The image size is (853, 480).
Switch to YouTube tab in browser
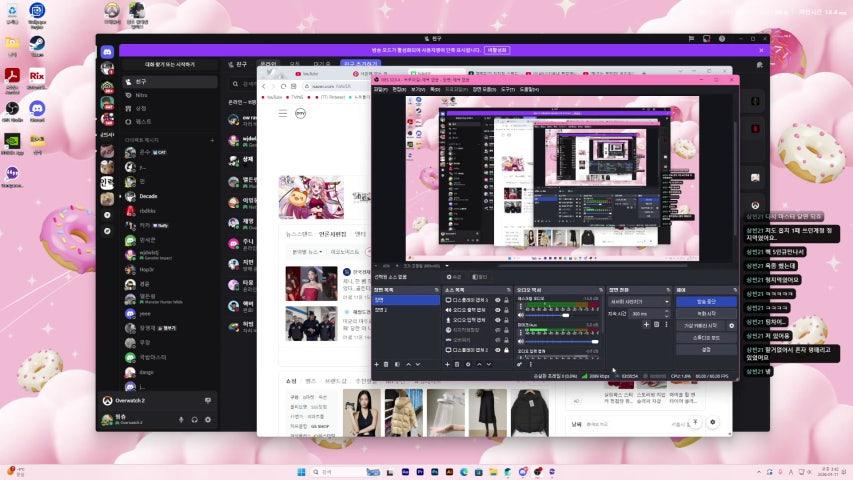coord(310,73)
